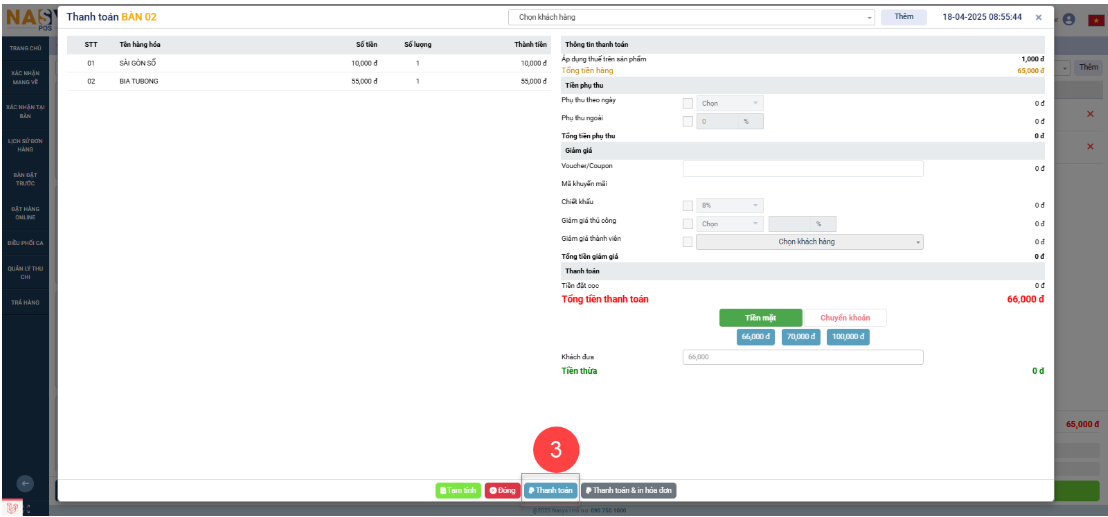This screenshot has height=517, width=1108.
Task: Choose the 100,000 đ quick amount
Action: click(x=848, y=337)
